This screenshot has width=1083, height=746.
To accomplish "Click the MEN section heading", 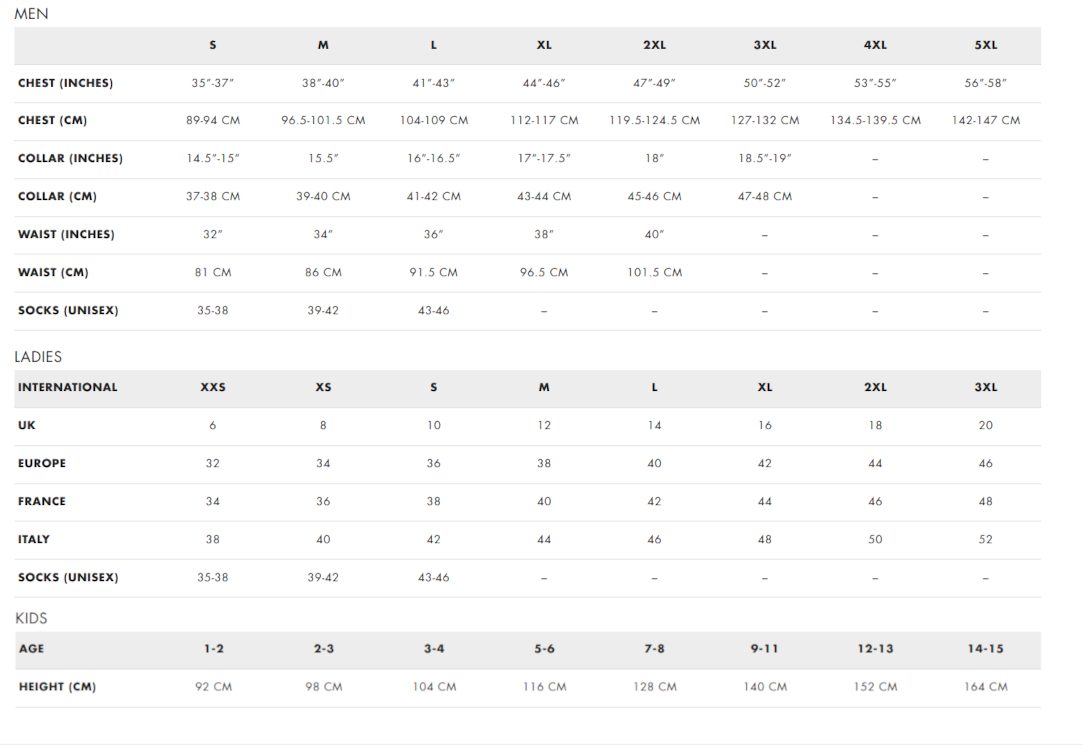I will pos(31,14).
